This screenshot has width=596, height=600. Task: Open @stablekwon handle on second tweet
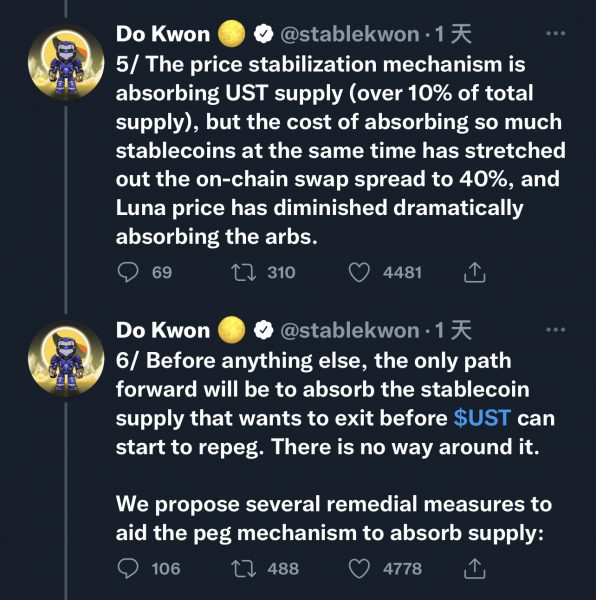coord(350,331)
